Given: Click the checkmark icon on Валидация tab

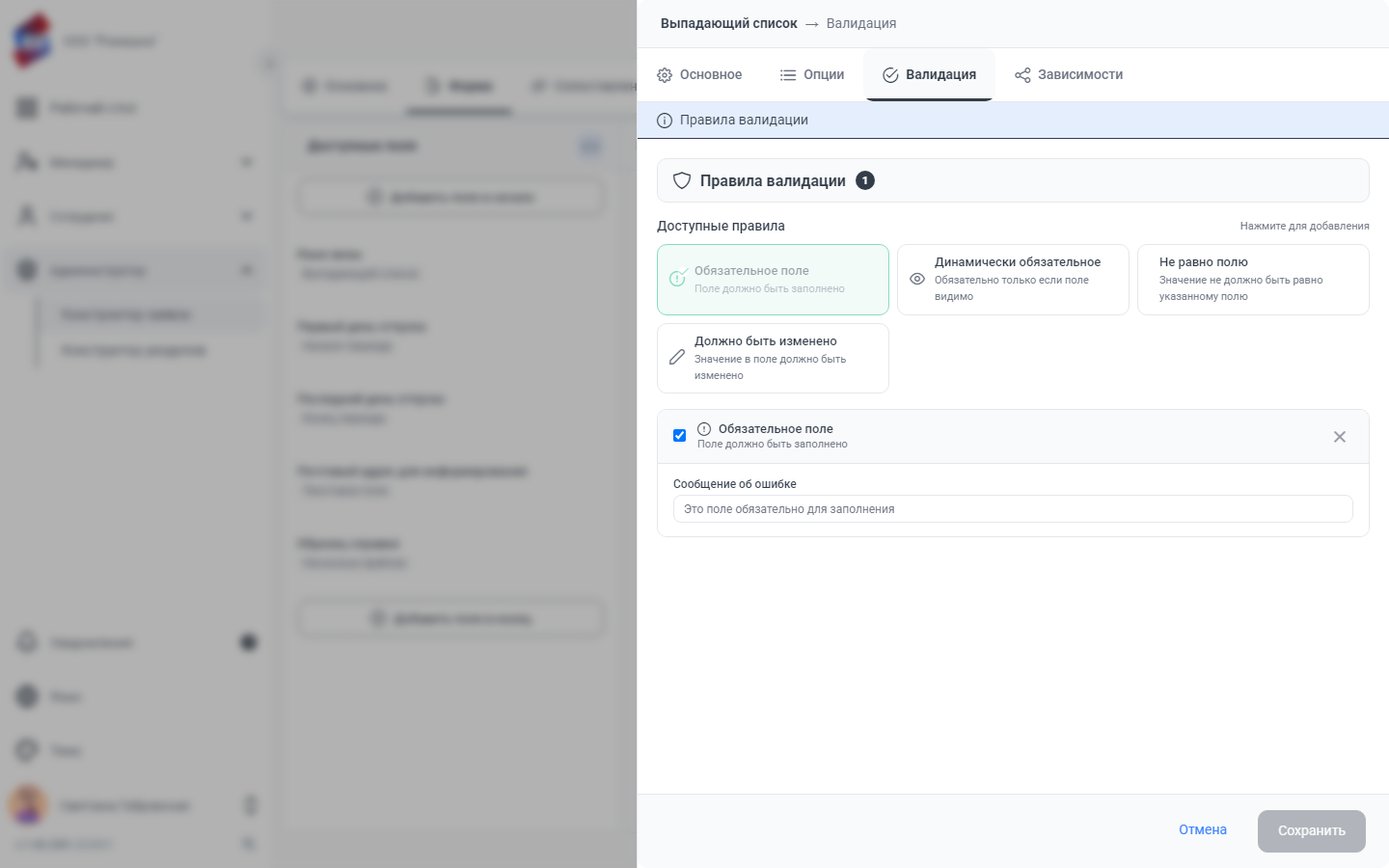Looking at the screenshot, I should tap(890, 75).
